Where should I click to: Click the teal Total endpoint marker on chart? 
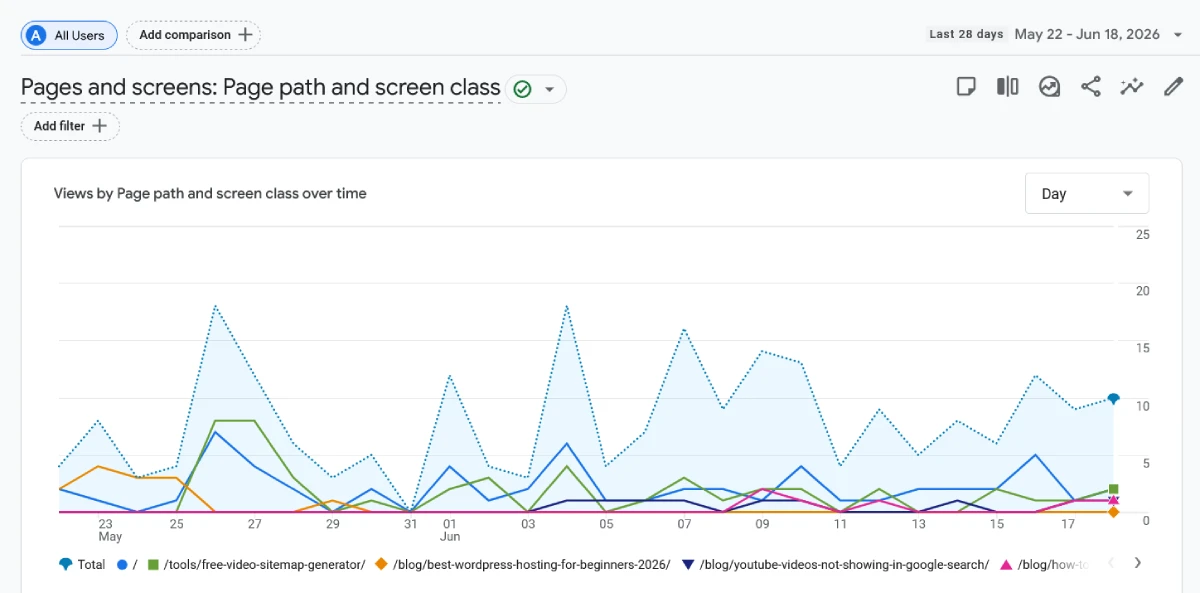[1113, 399]
